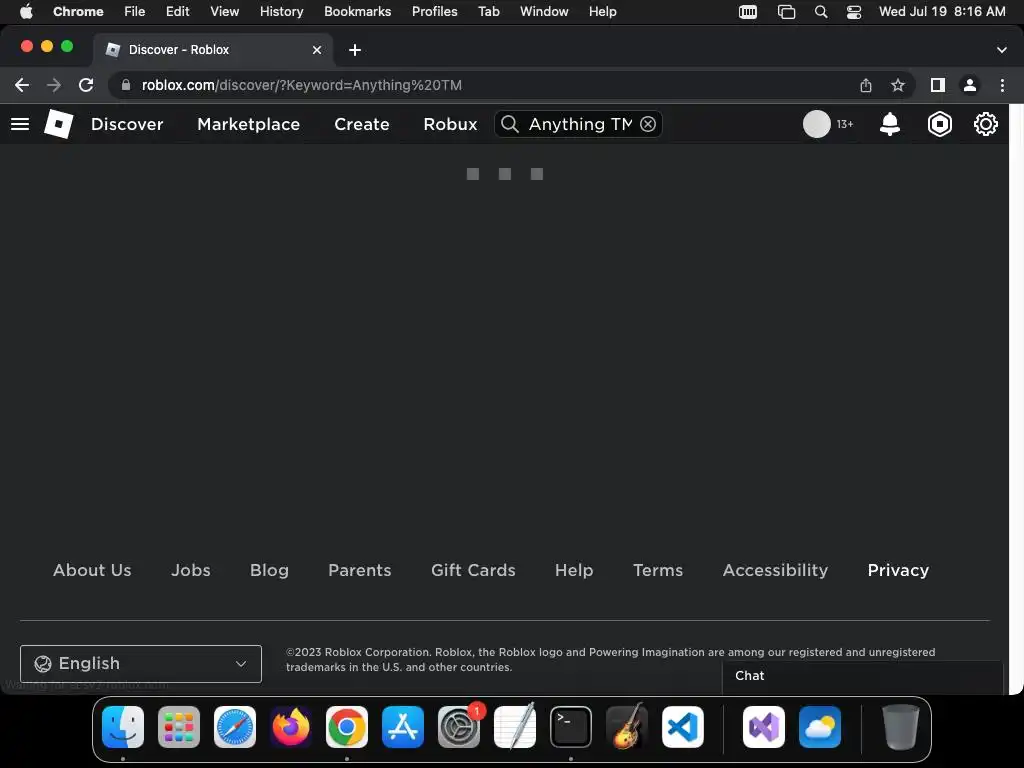
Task: Expand the Chrome tab search chevron
Action: click(x=1002, y=50)
